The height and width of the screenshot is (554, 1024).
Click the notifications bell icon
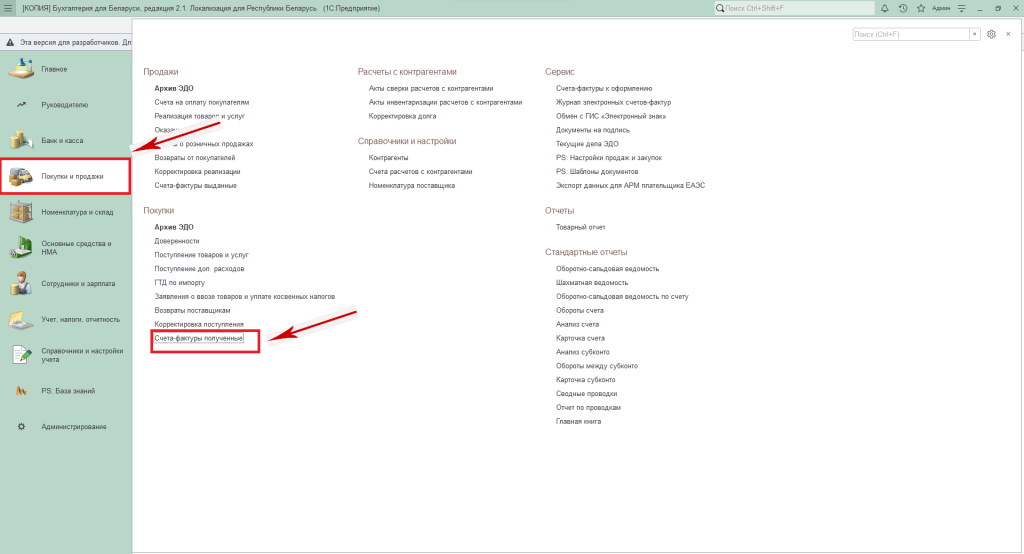pos(884,8)
